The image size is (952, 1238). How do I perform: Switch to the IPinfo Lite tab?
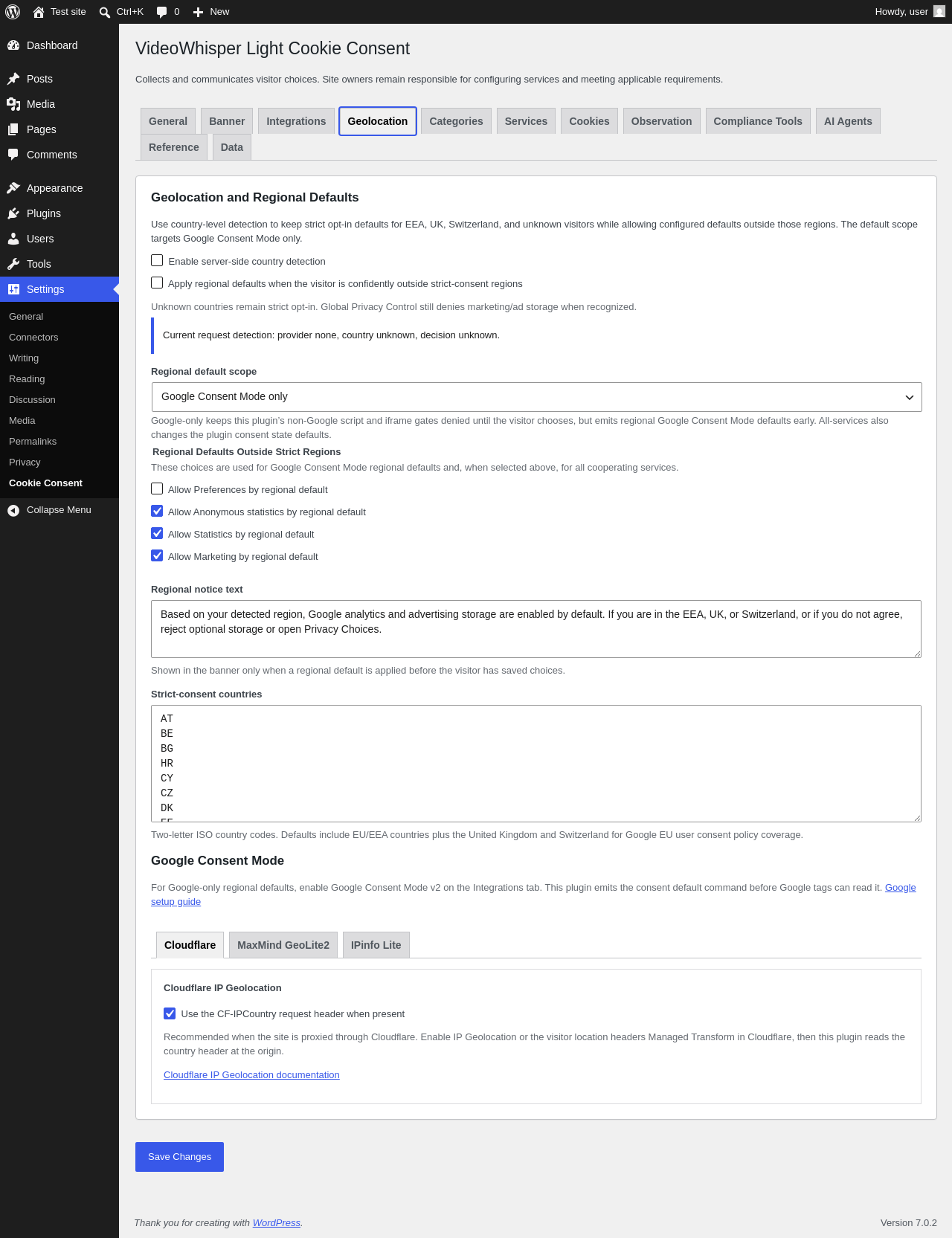point(376,945)
